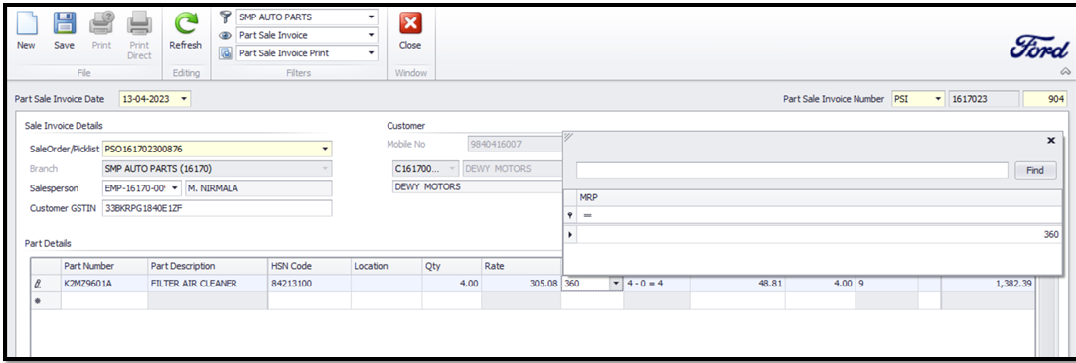Image resolution: width=1076 pixels, height=363 pixels.
Task: Open the SMP AUTO PARTS filter dropdown
Action: coord(371,17)
